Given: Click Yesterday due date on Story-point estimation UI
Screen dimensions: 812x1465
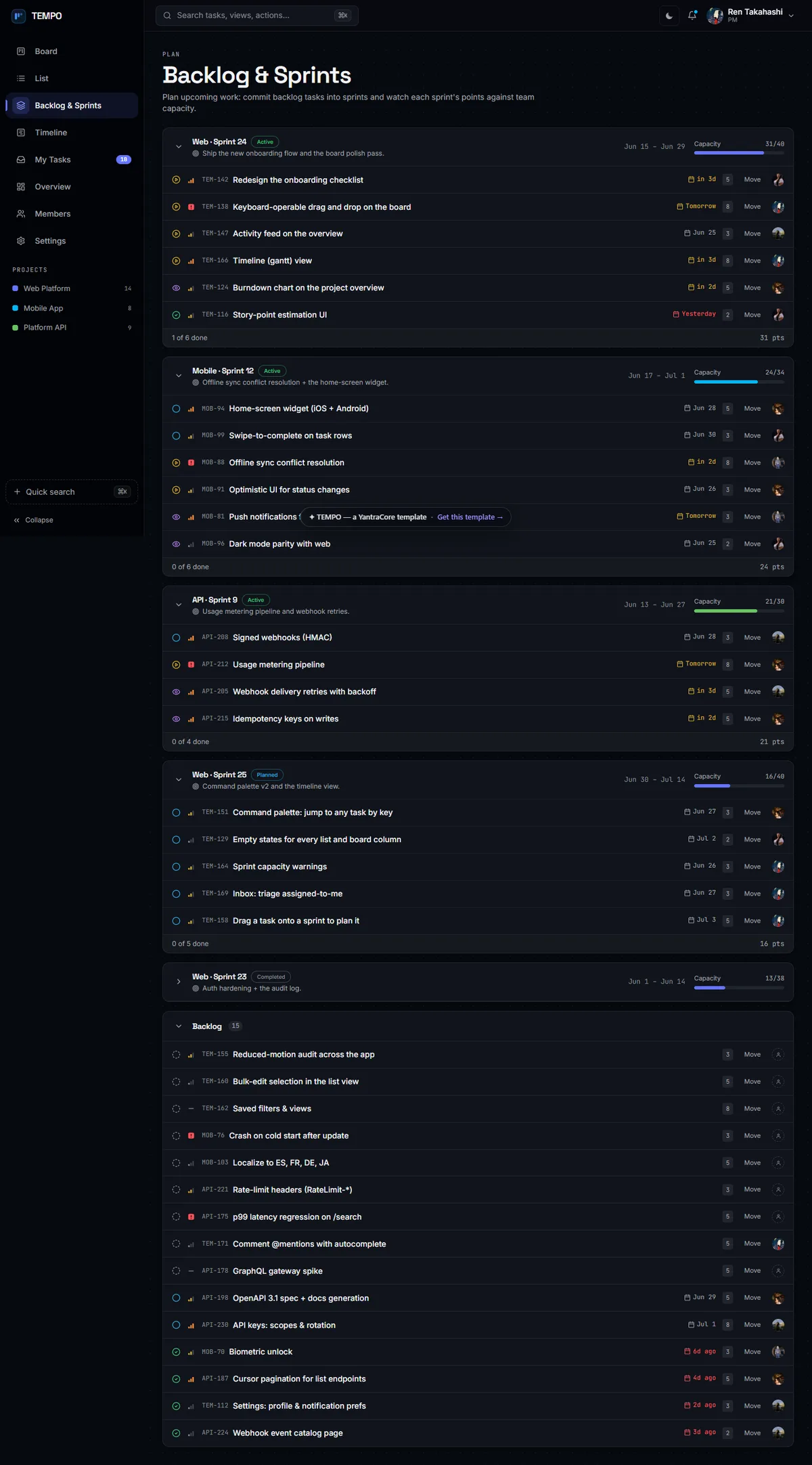Looking at the screenshot, I should (694, 314).
